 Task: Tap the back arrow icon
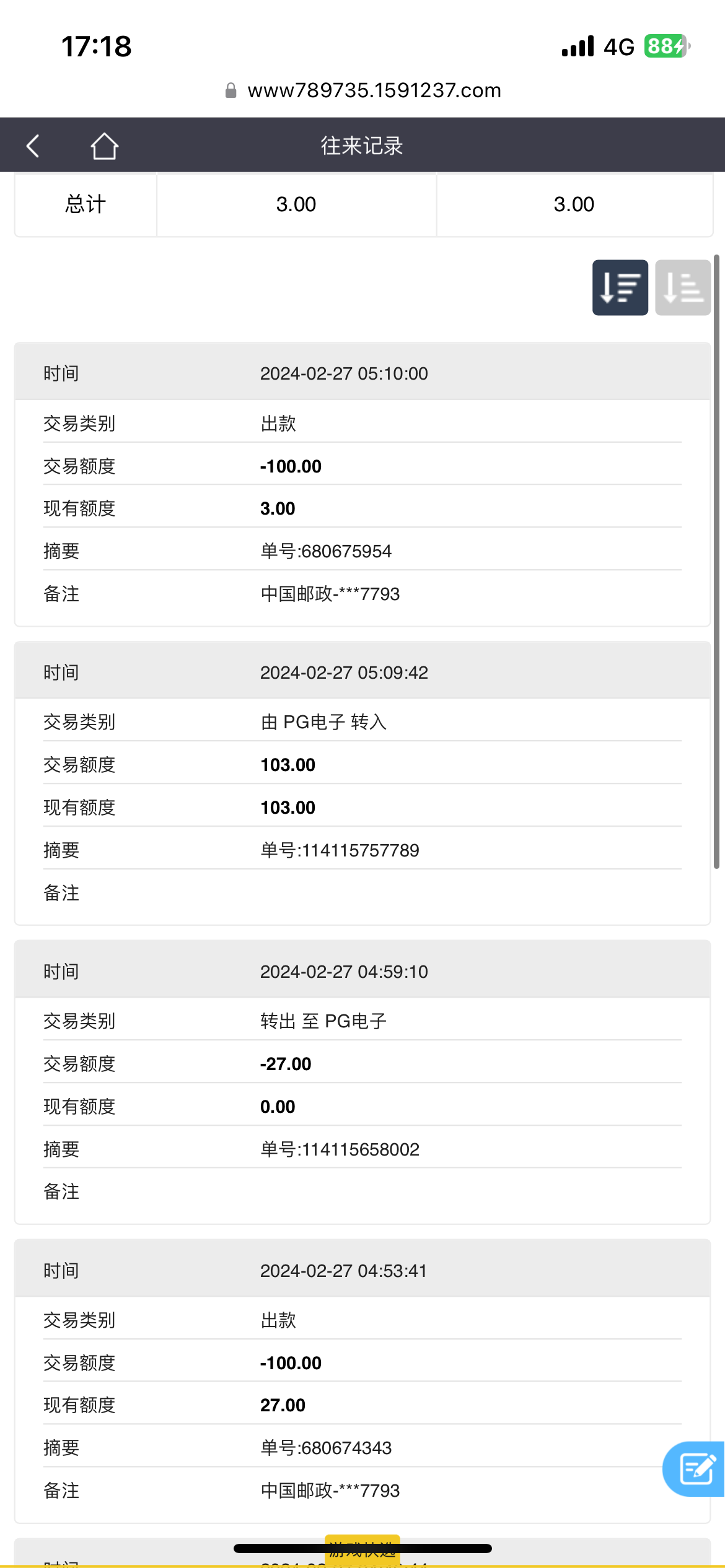(33, 146)
